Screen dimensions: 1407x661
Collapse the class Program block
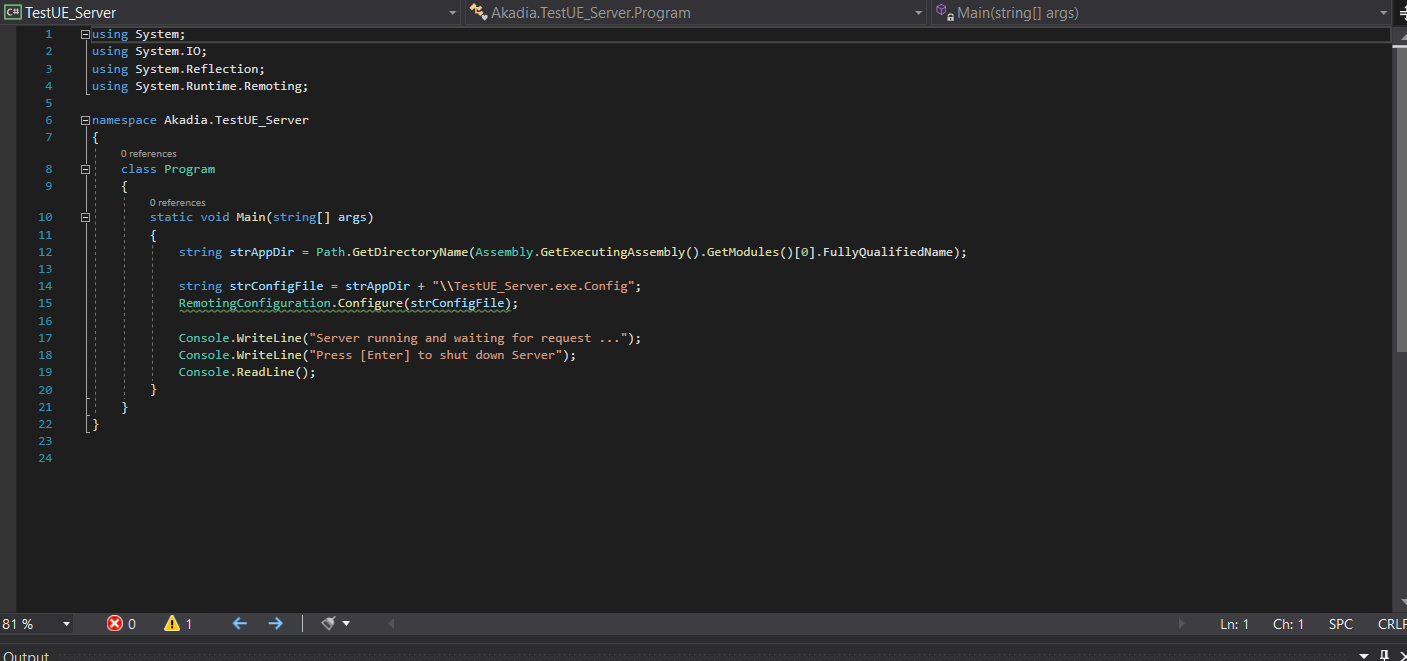coord(85,169)
